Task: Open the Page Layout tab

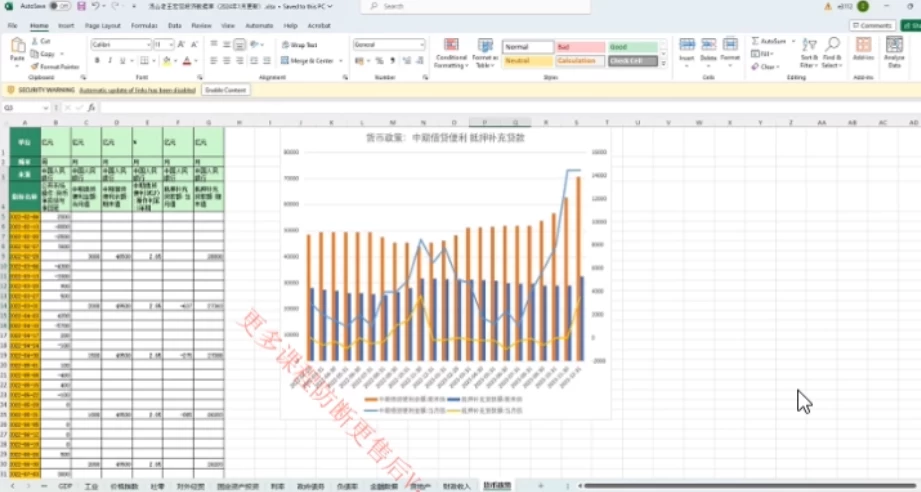Action: [x=102, y=25]
